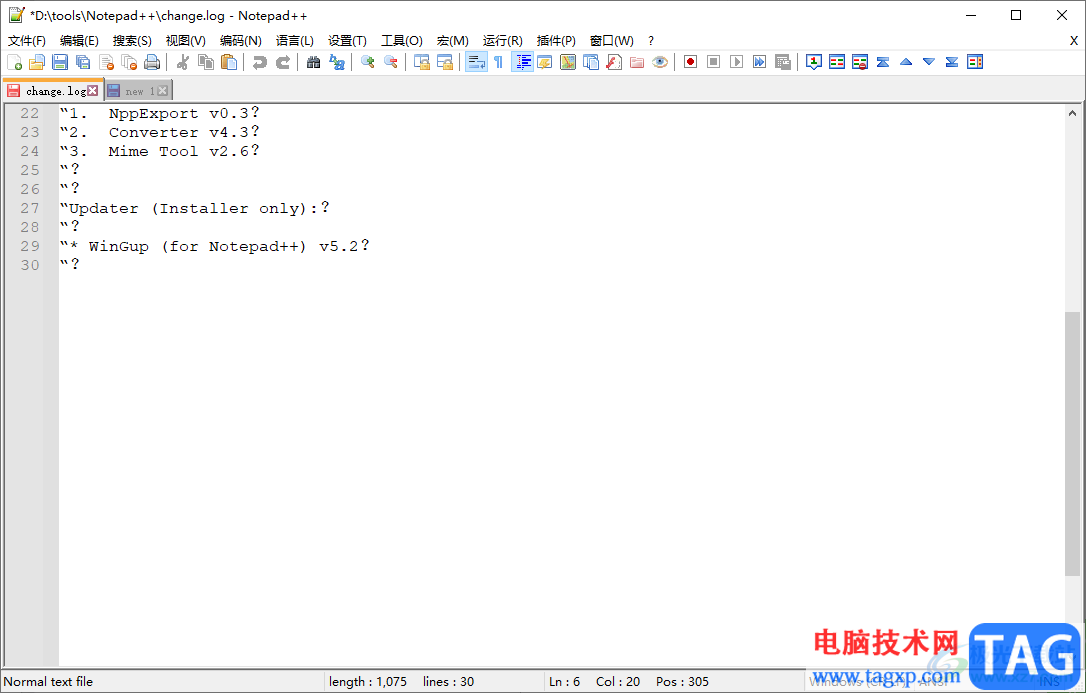Open the Document List panel icon
The height and width of the screenshot is (693, 1086).
click(x=591, y=62)
